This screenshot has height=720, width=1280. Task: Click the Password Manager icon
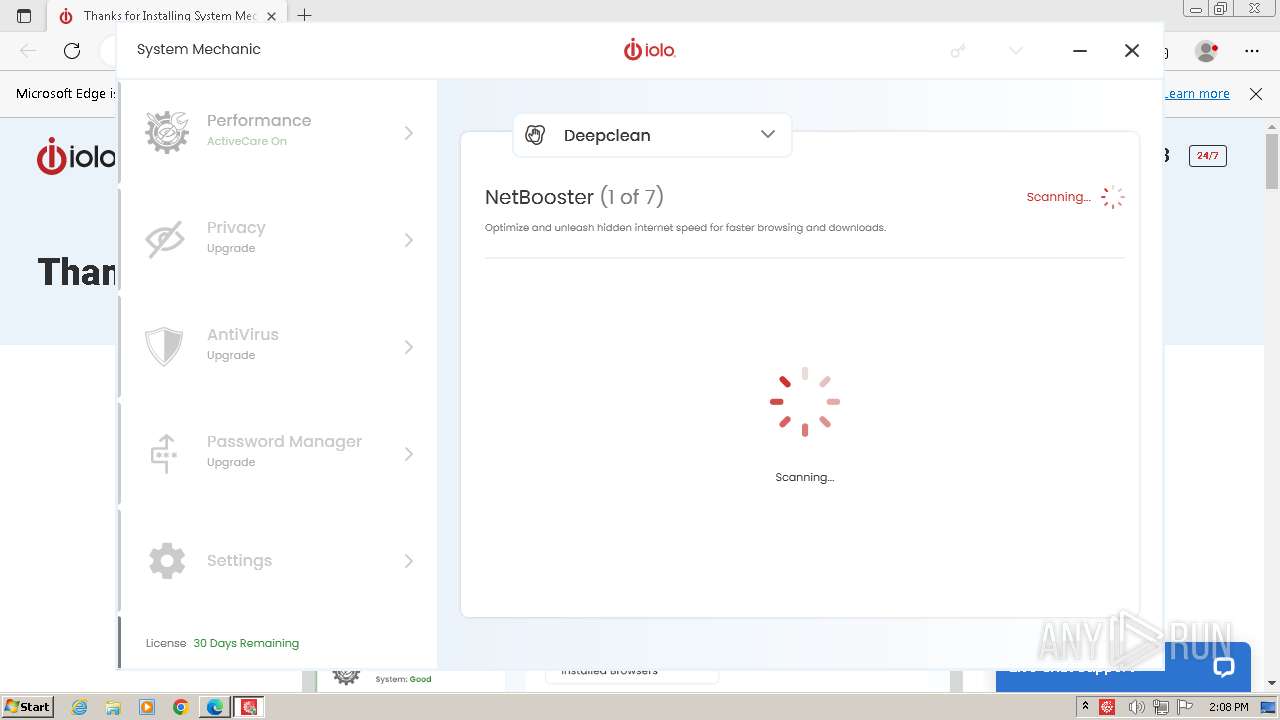(164, 454)
